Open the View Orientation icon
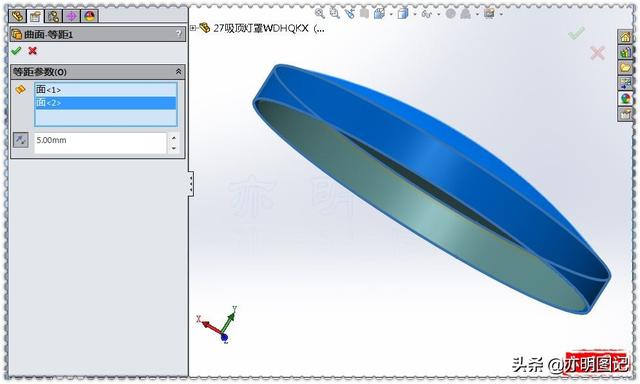Viewport: 640px width, 384px height. [x=379, y=13]
